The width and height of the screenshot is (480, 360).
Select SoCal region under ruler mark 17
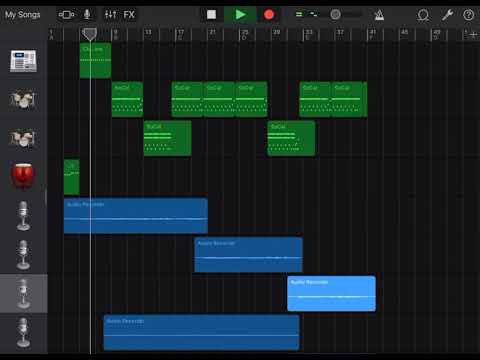pyautogui.click(x=187, y=99)
